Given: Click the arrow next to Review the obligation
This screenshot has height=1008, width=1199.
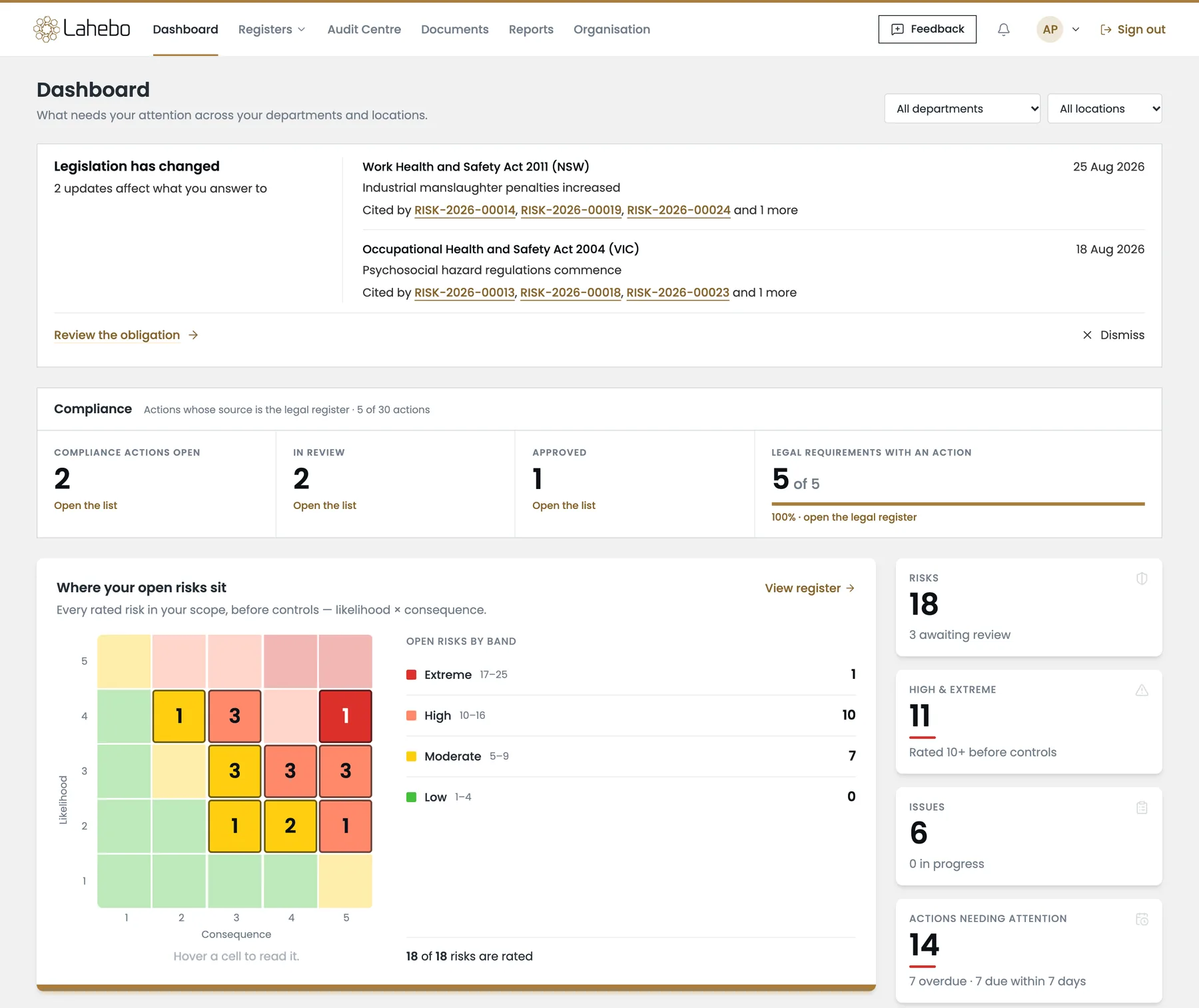Looking at the screenshot, I should [193, 335].
